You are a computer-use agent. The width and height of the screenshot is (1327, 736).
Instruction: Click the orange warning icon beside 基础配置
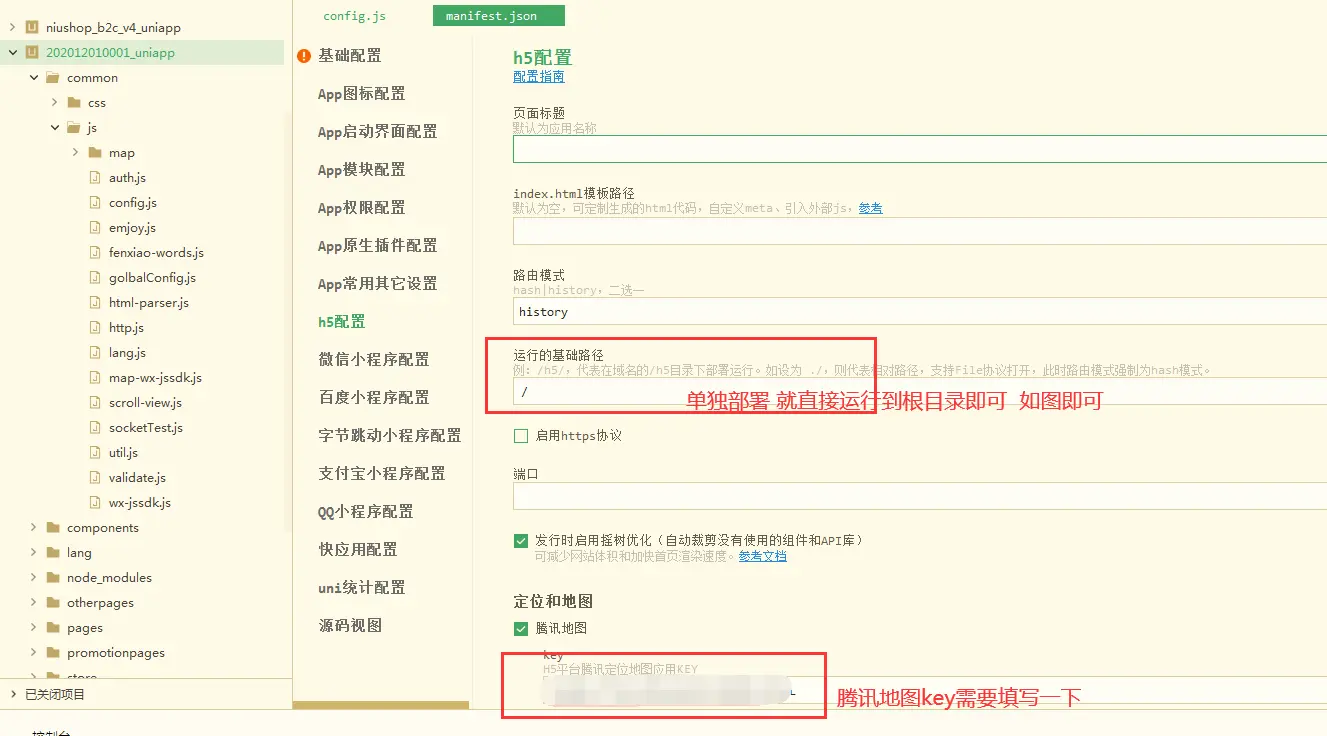[x=304, y=57]
